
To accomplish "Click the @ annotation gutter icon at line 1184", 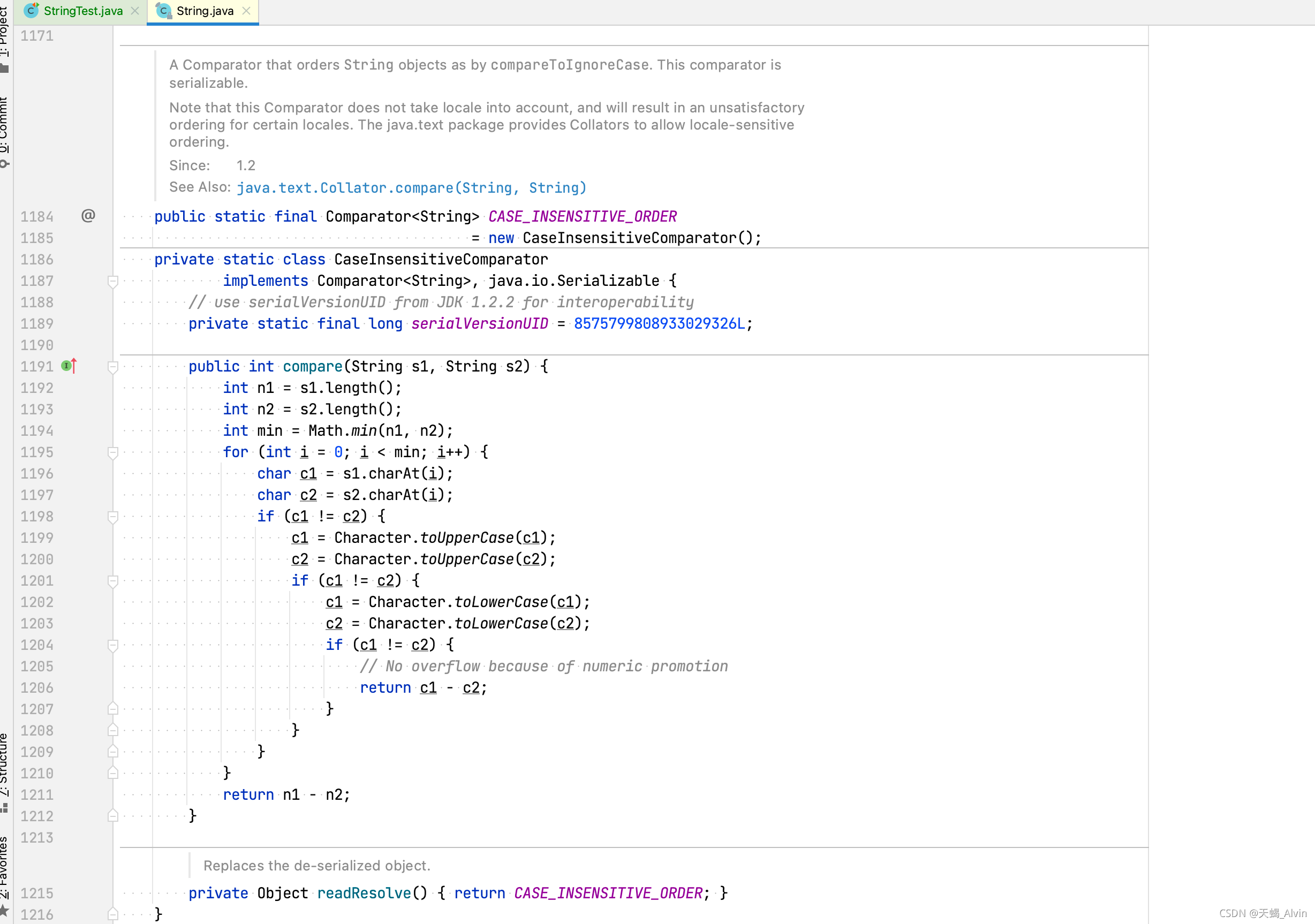I will coord(88,216).
